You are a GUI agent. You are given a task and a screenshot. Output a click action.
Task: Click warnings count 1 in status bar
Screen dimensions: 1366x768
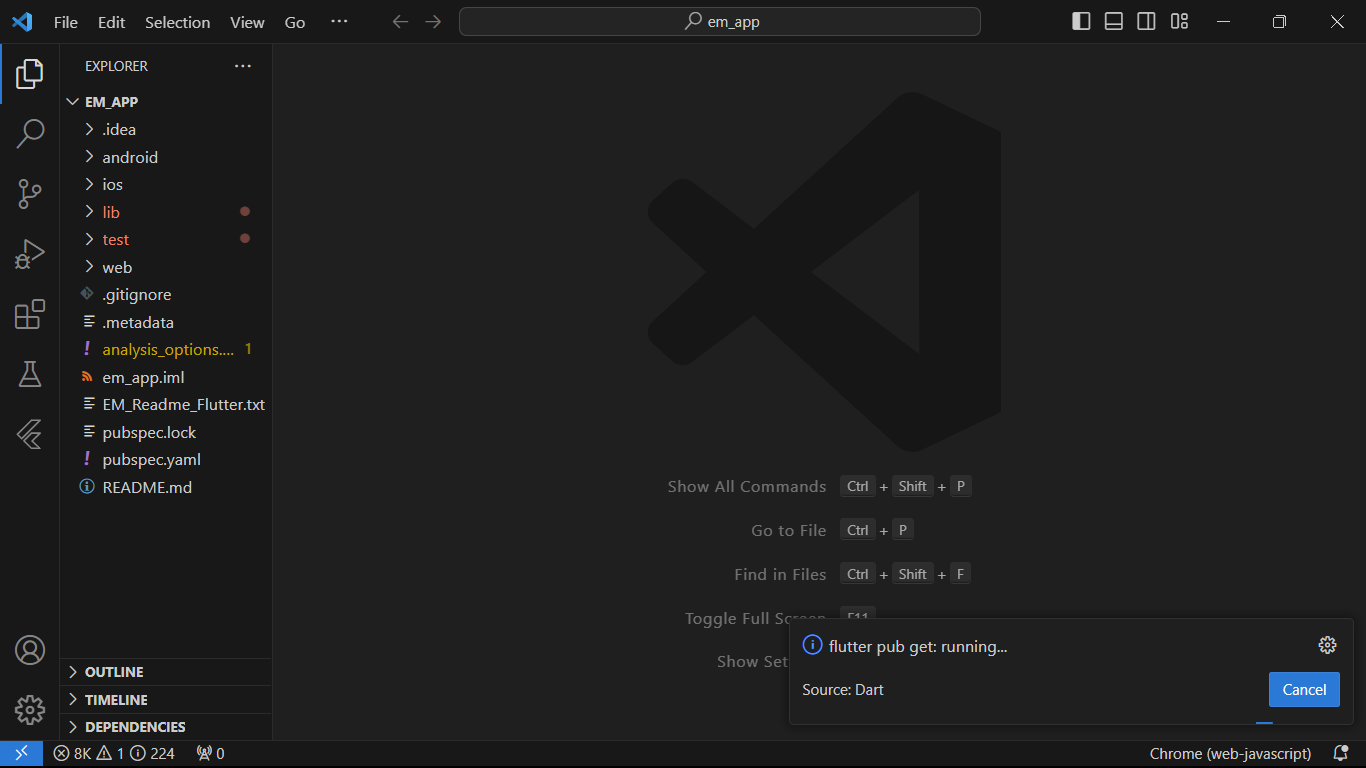[x=111, y=753]
